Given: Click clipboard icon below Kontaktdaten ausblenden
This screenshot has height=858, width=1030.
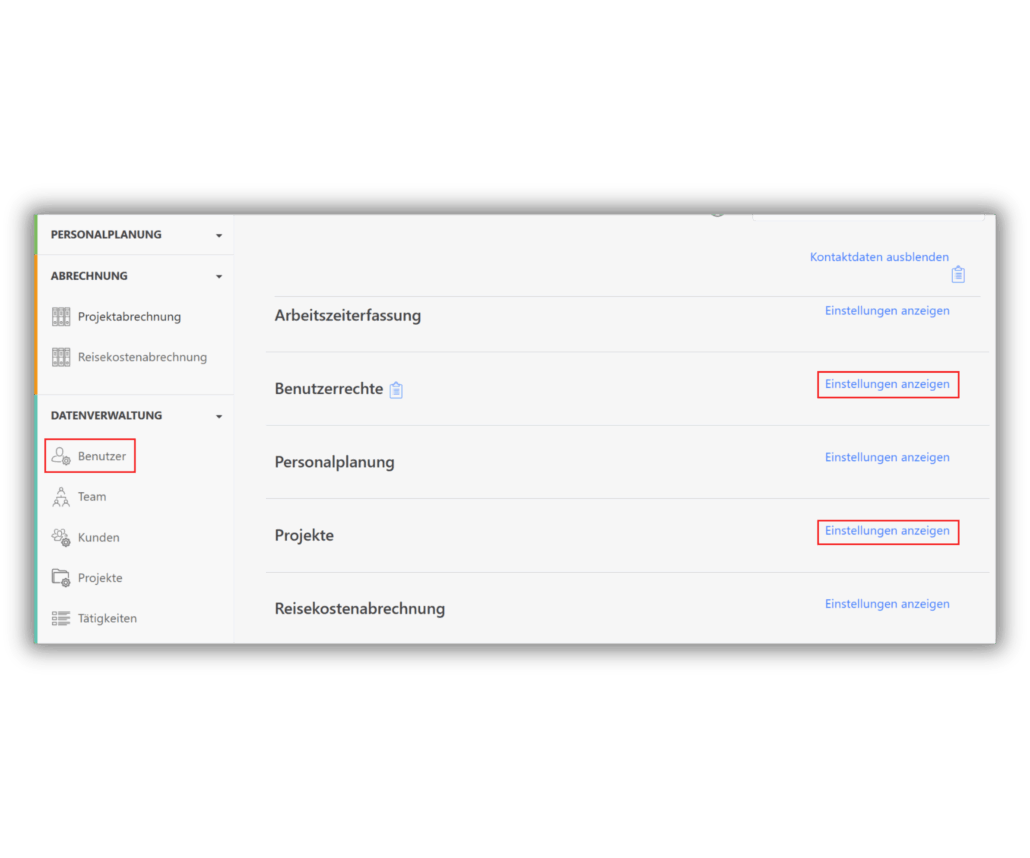Looking at the screenshot, I should (958, 275).
